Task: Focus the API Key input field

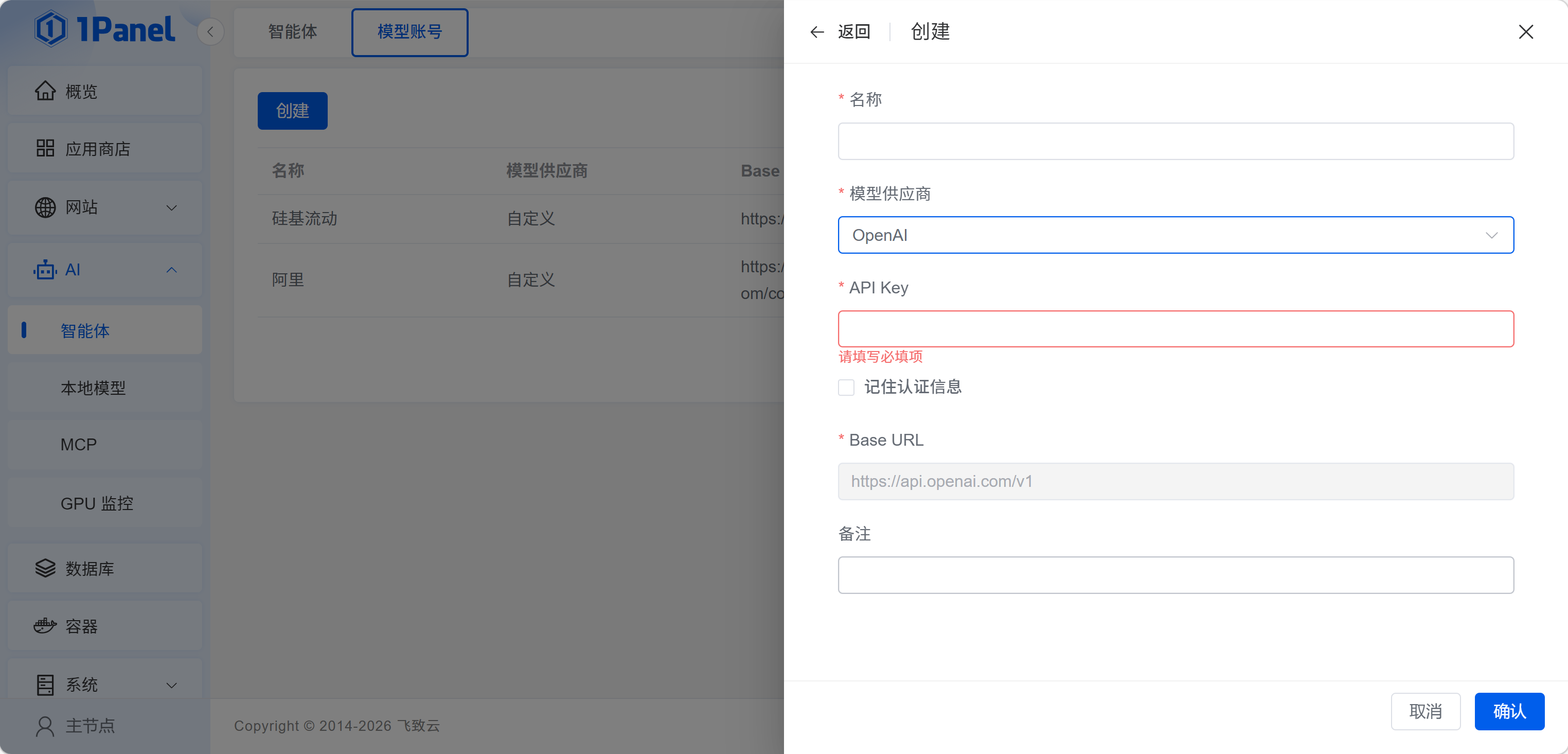Action: [1175, 329]
